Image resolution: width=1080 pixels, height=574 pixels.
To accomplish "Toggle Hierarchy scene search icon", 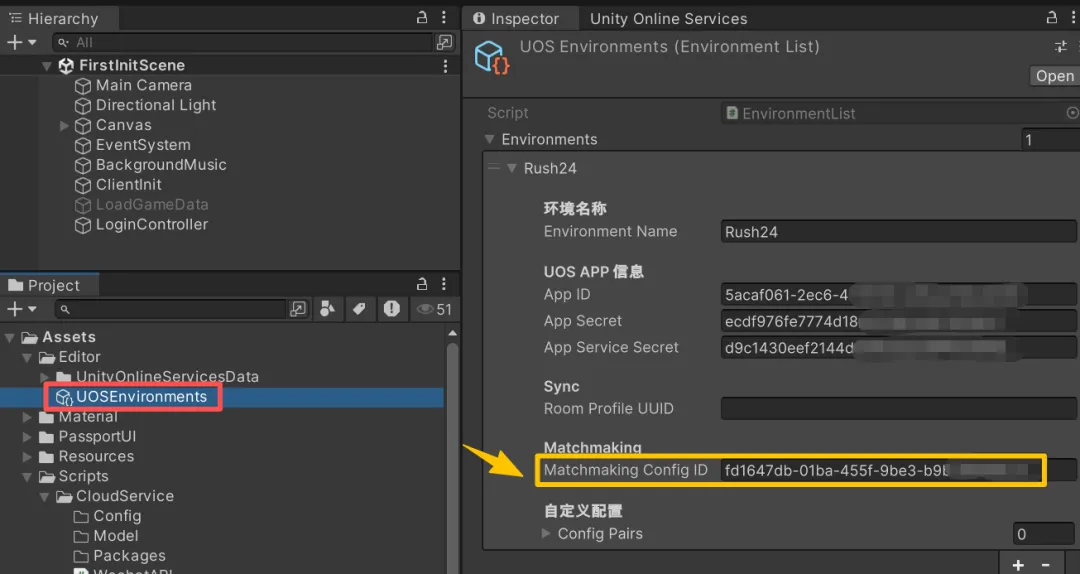I will [445, 43].
